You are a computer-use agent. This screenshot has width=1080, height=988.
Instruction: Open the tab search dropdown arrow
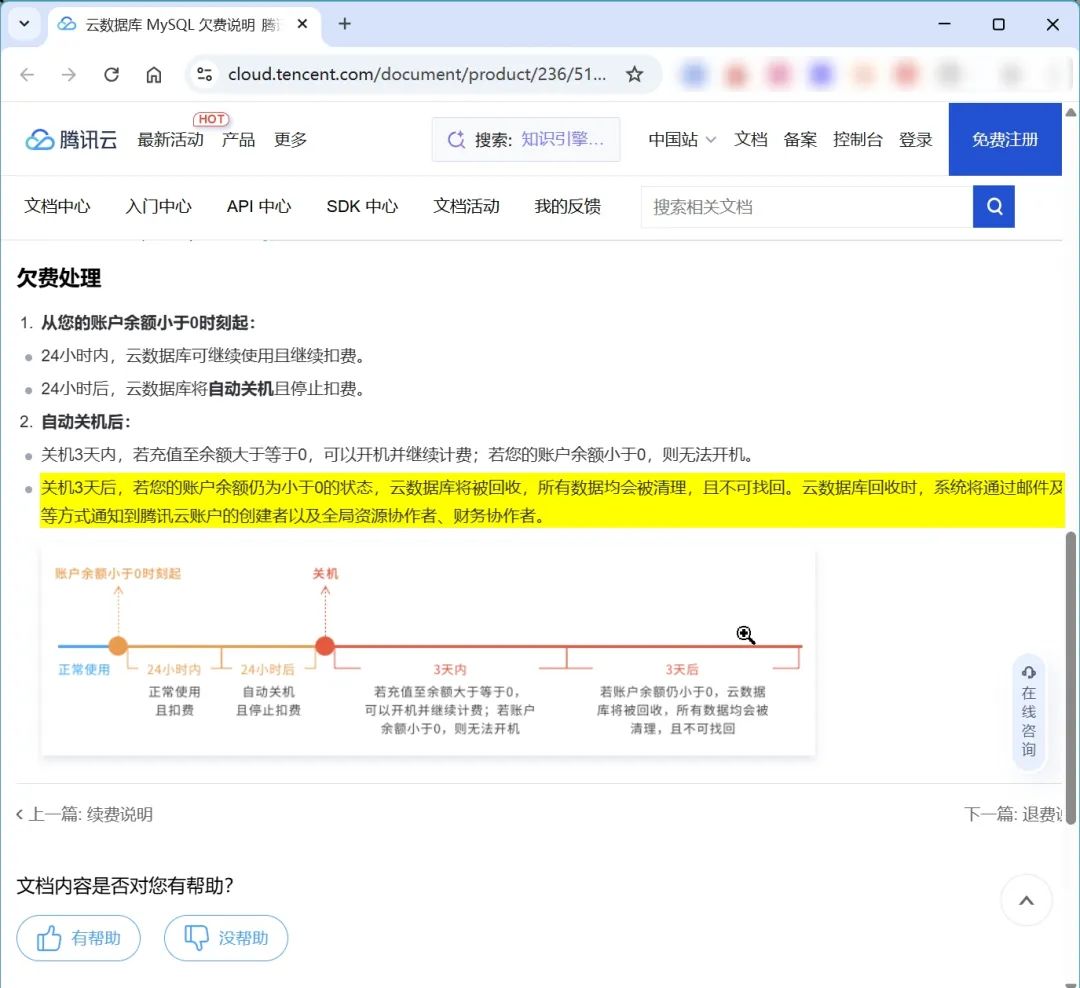pos(24,24)
